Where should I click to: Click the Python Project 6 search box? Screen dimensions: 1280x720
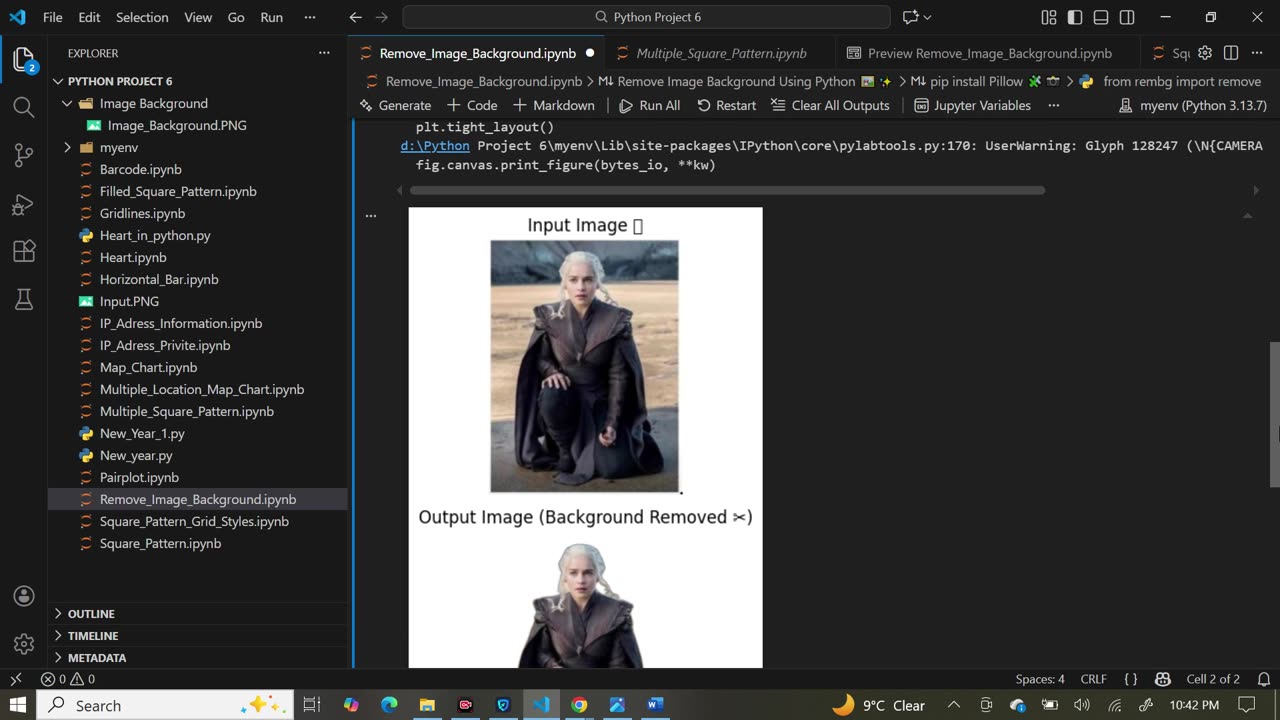point(646,17)
